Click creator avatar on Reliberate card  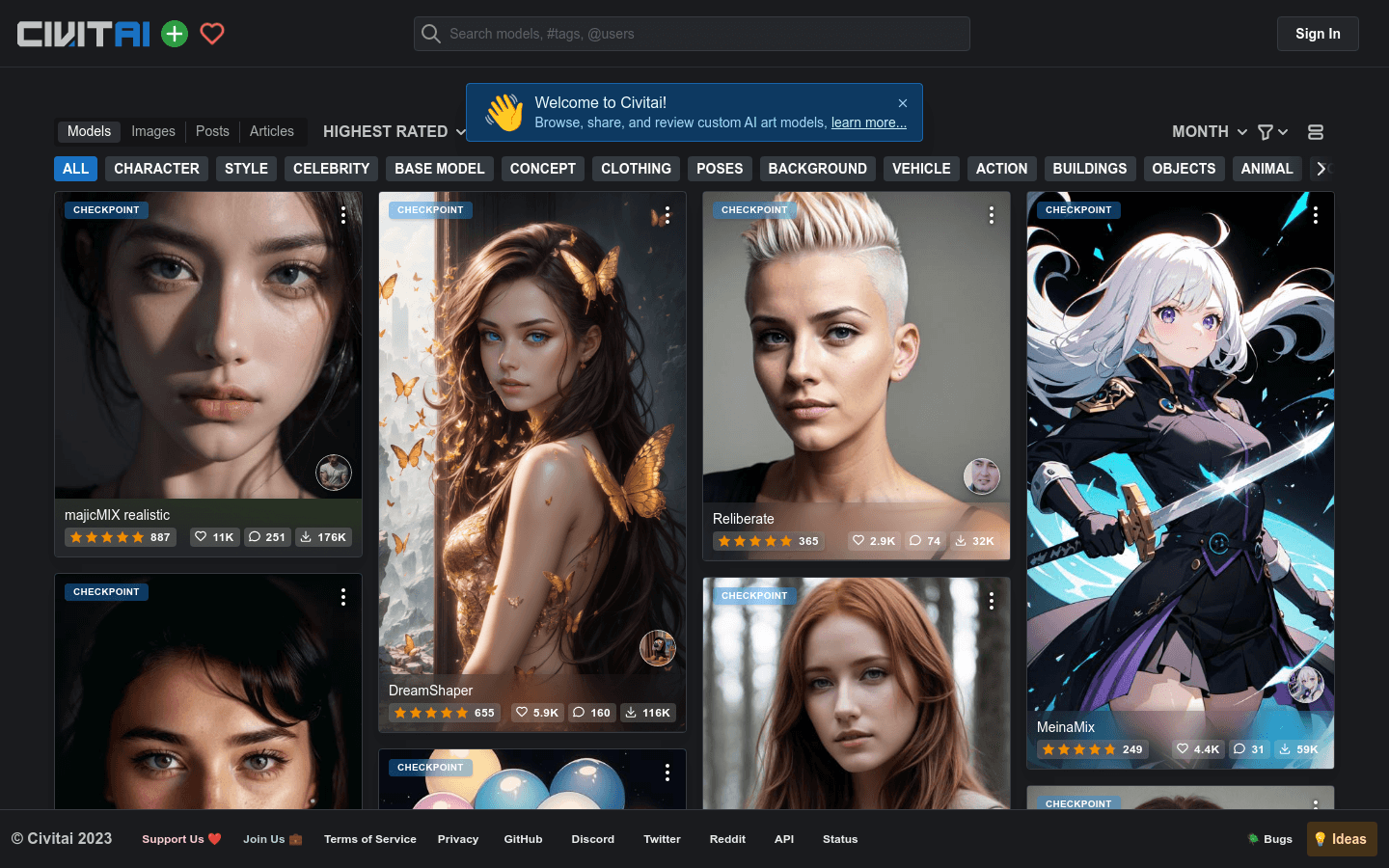click(981, 475)
